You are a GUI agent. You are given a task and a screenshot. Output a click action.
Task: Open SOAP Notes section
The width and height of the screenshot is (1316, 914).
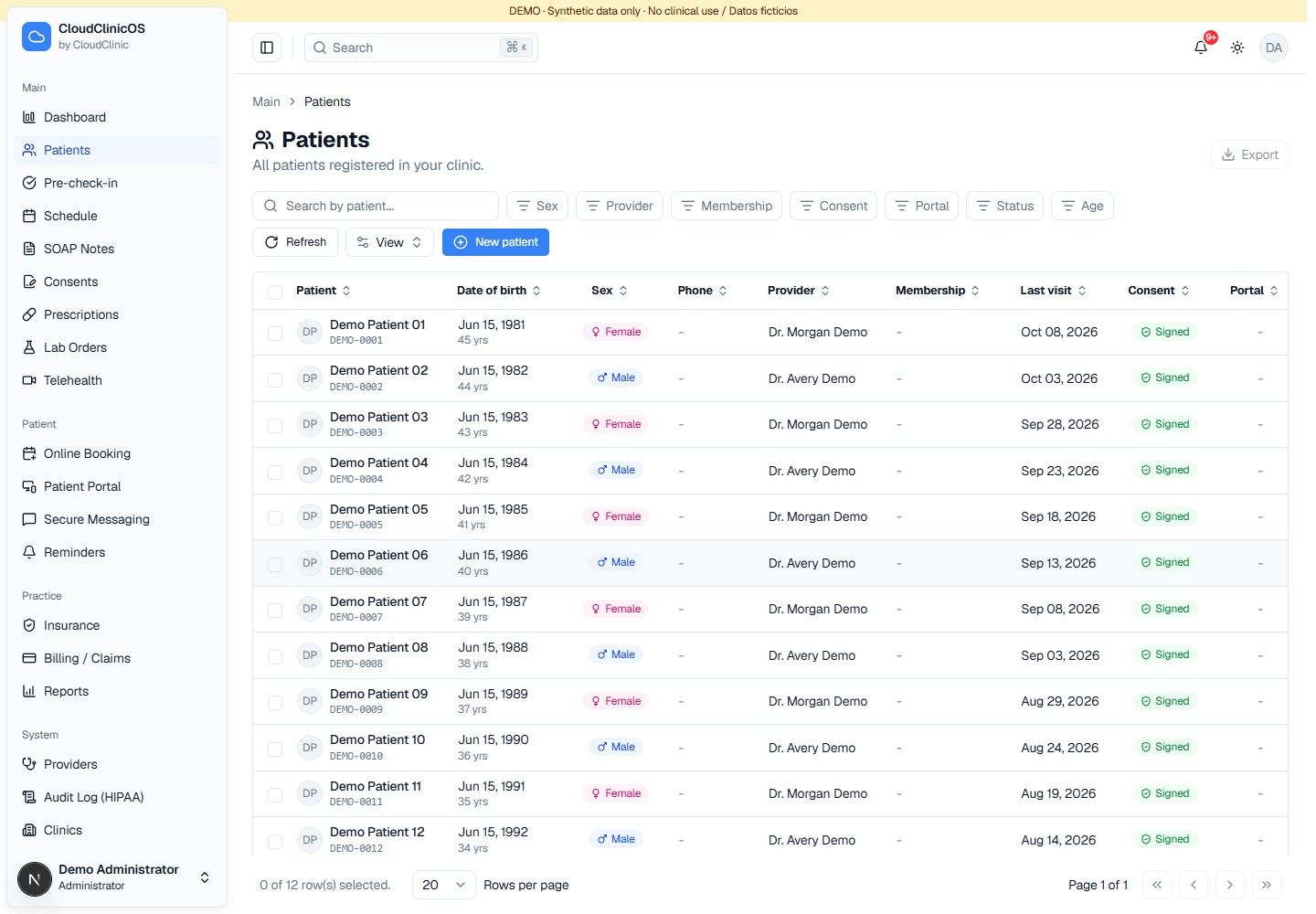pos(117,249)
